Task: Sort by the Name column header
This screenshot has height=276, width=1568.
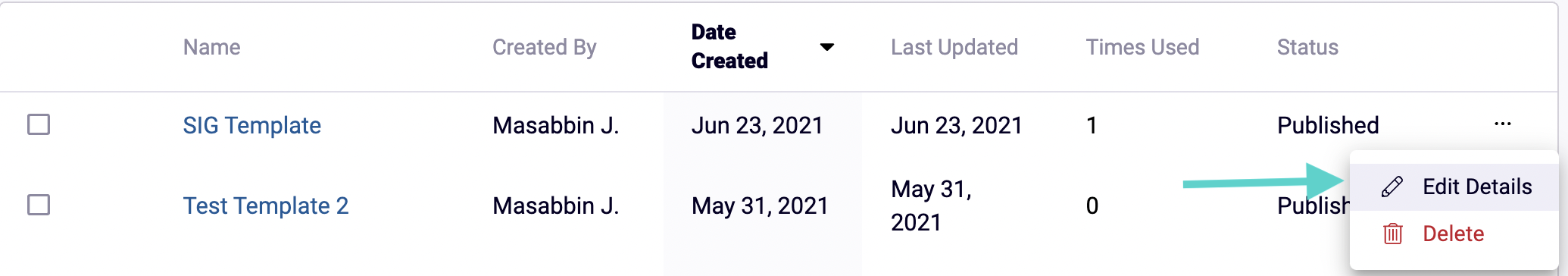Action: [212, 47]
